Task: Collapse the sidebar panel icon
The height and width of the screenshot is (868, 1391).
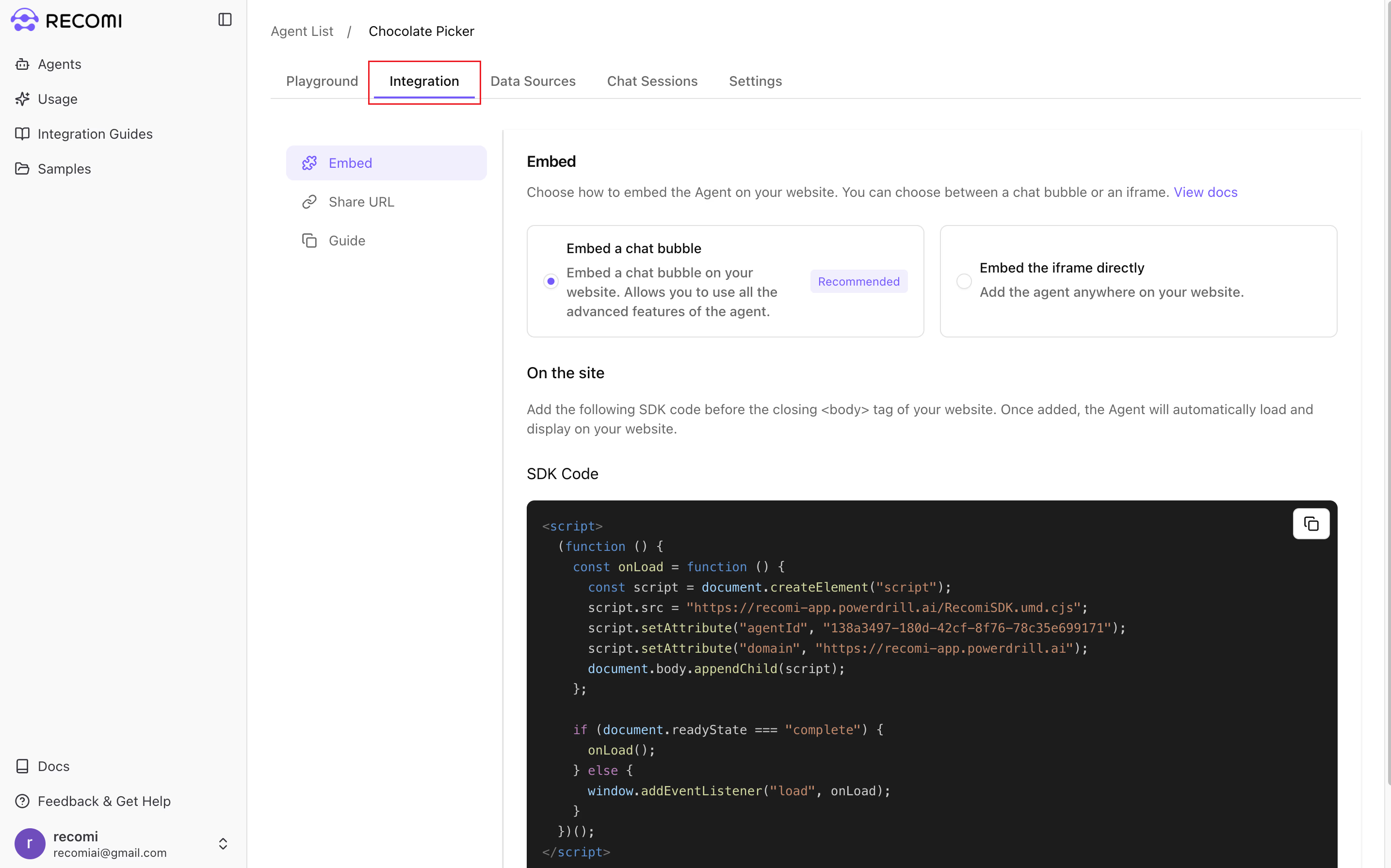Action: click(x=225, y=19)
